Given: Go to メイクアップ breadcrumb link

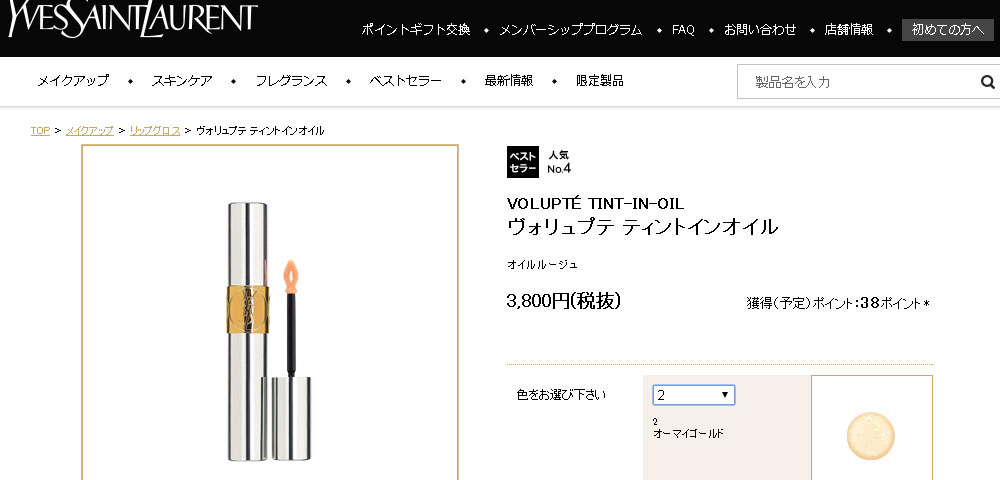Looking at the screenshot, I should click(x=89, y=131).
